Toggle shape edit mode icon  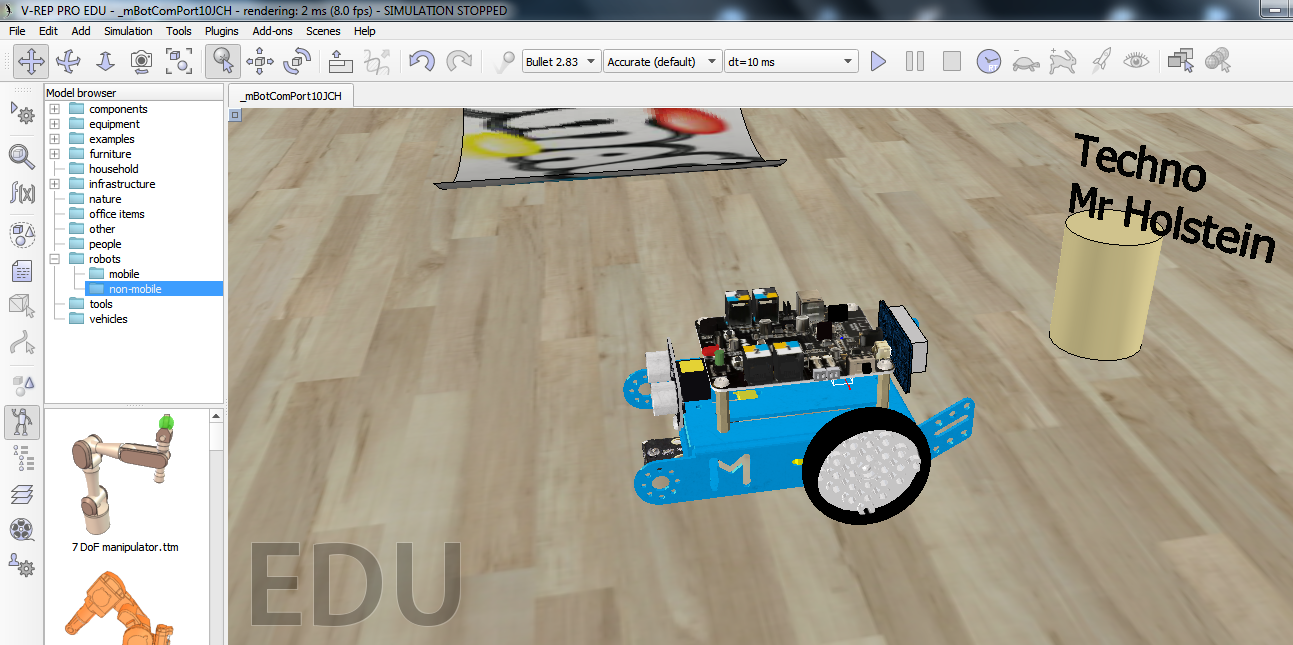tap(22, 307)
